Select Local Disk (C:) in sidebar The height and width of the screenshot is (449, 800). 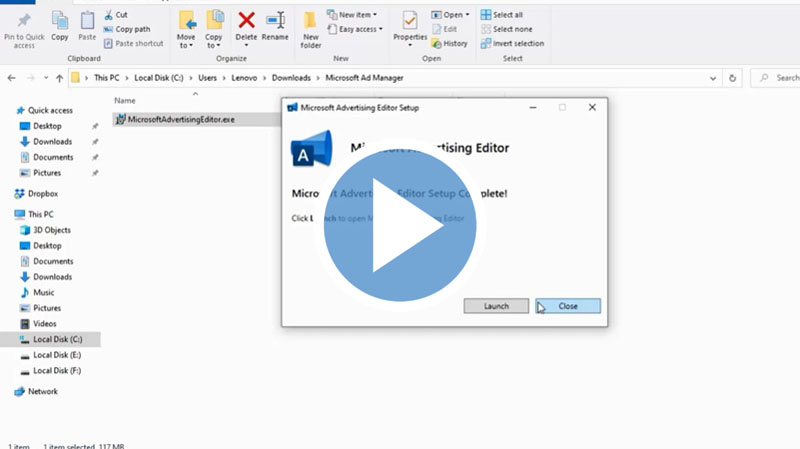point(51,339)
